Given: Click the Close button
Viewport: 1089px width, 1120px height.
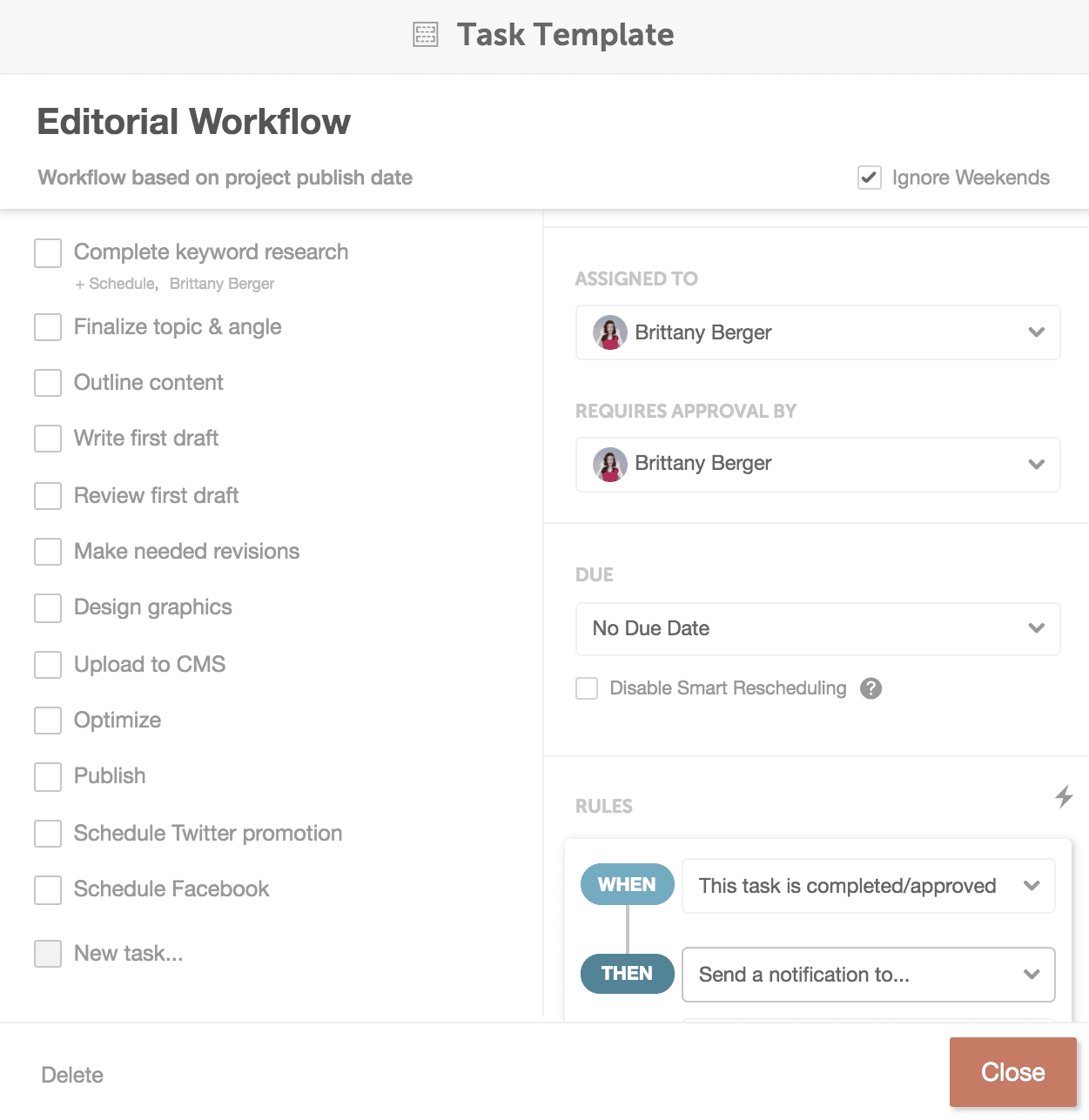Looking at the screenshot, I should 1013,1072.
